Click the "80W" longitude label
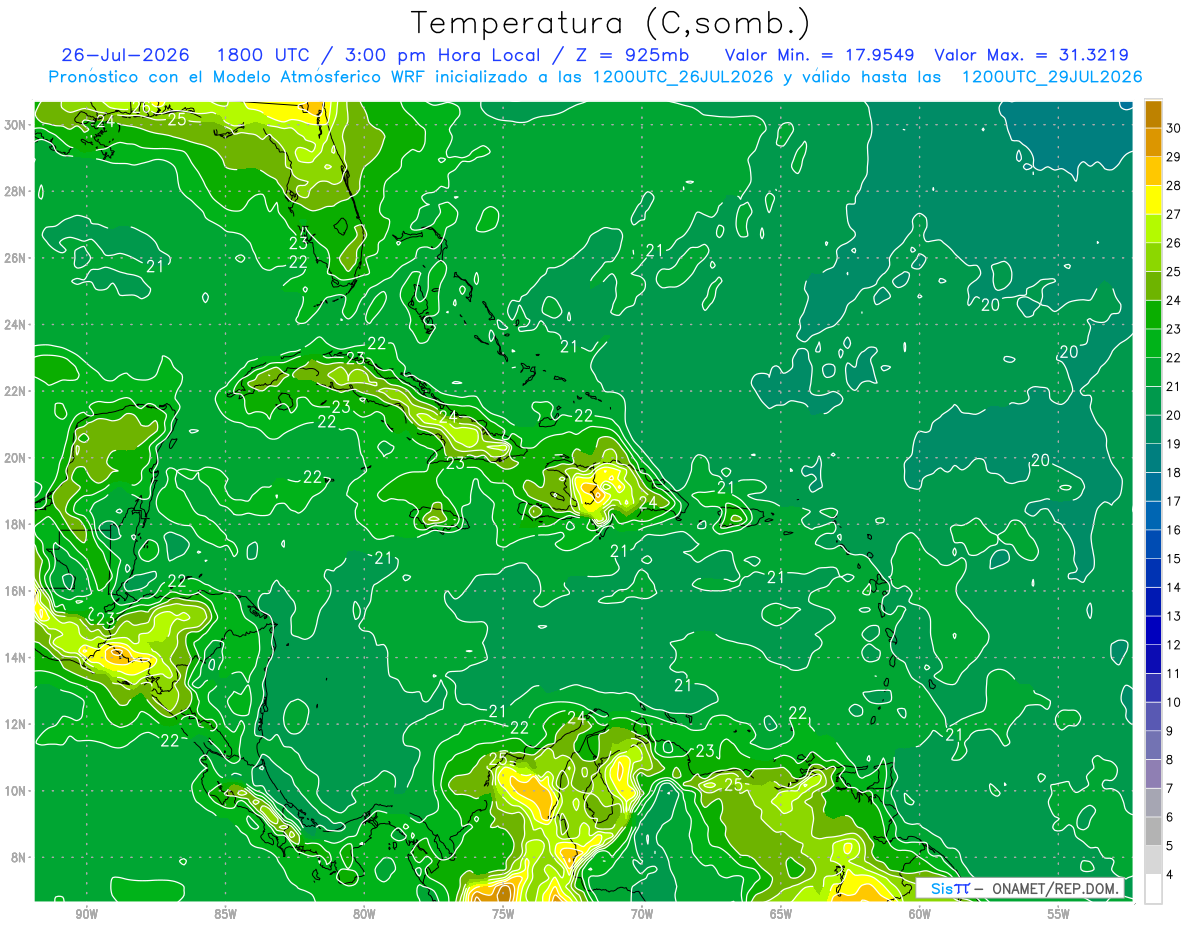1200x927 pixels. [x=364, y=914]
